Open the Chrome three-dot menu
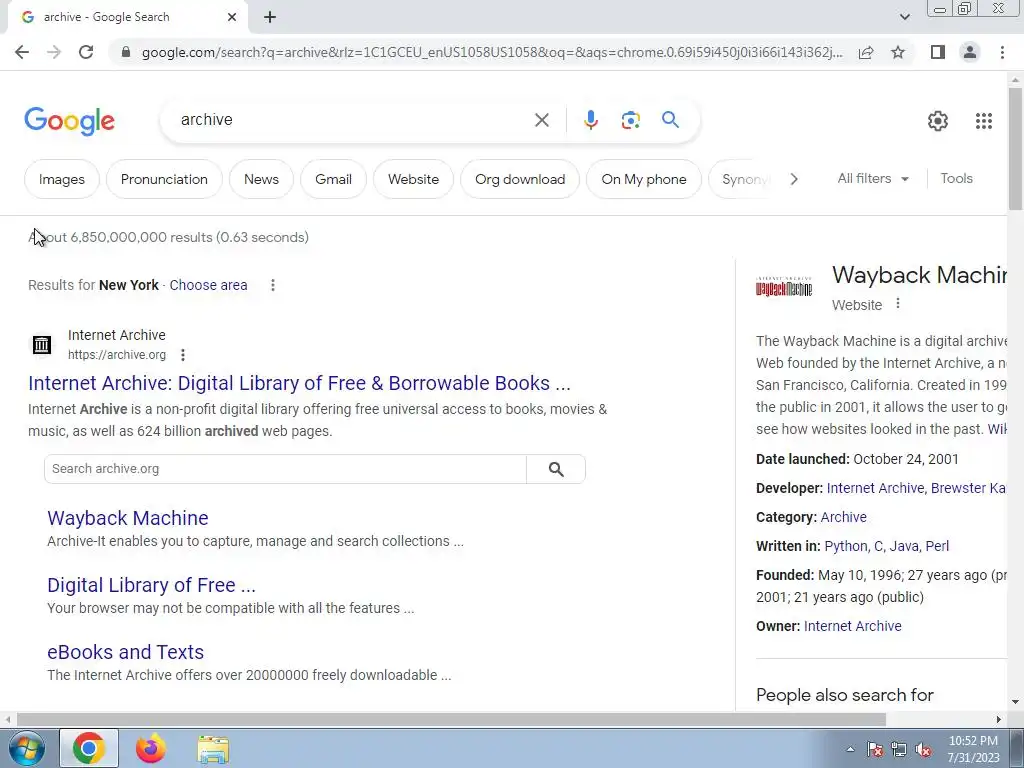Viewport: 1024px width, 768px height. 1002,52
